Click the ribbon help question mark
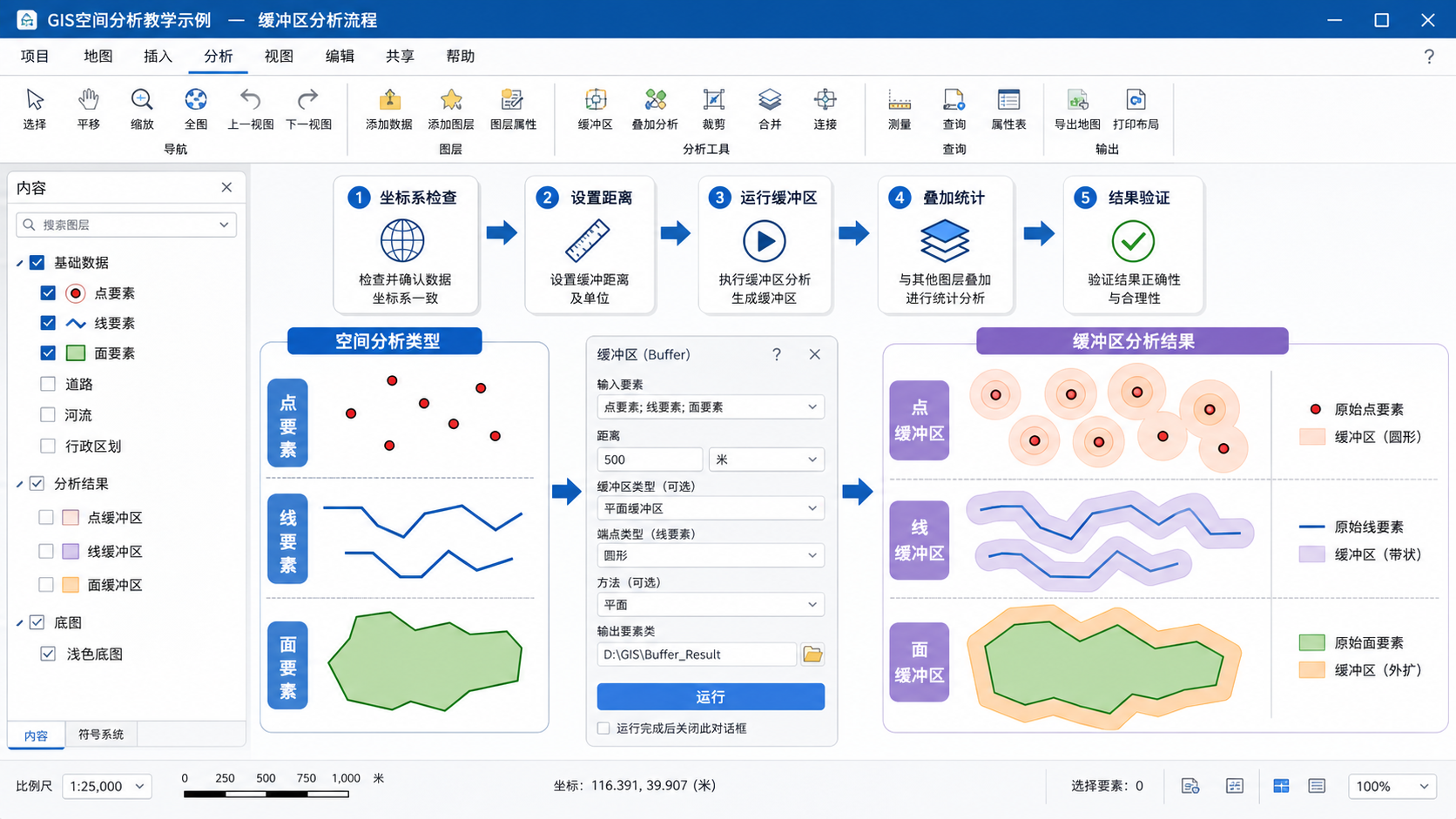 tap(1429, 57)
